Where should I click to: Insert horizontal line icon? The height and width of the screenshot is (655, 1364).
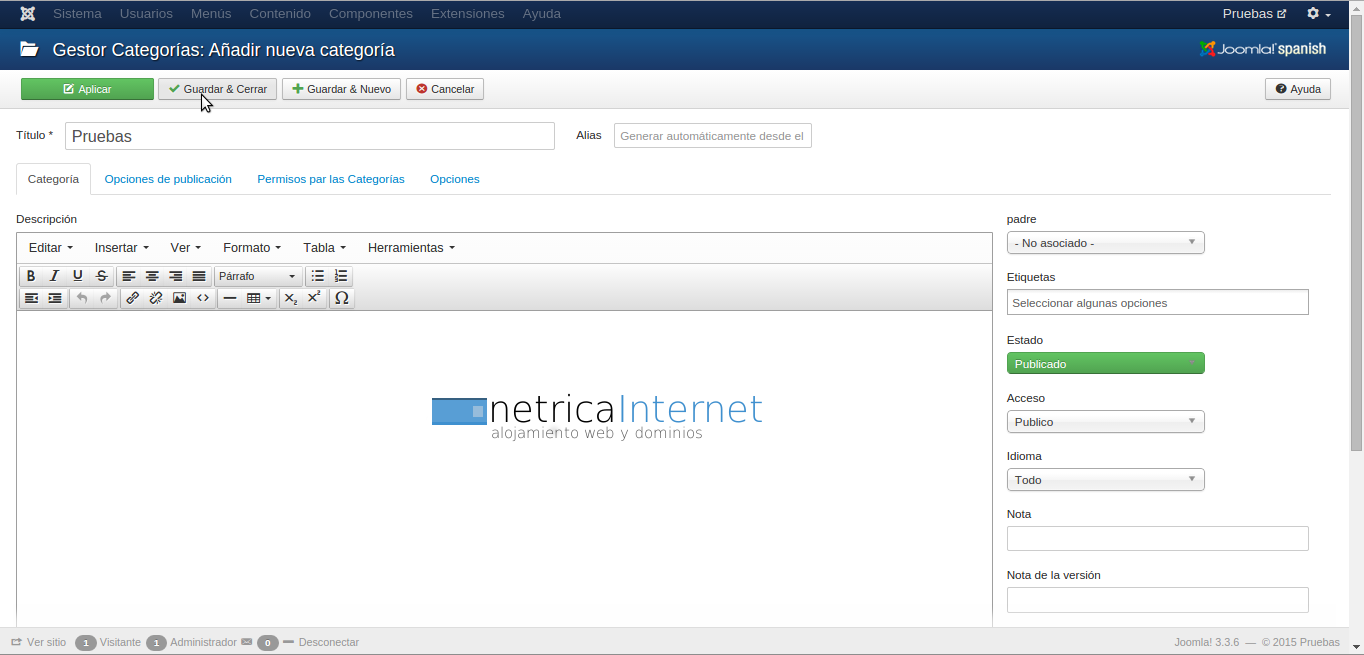coord(230,298)
